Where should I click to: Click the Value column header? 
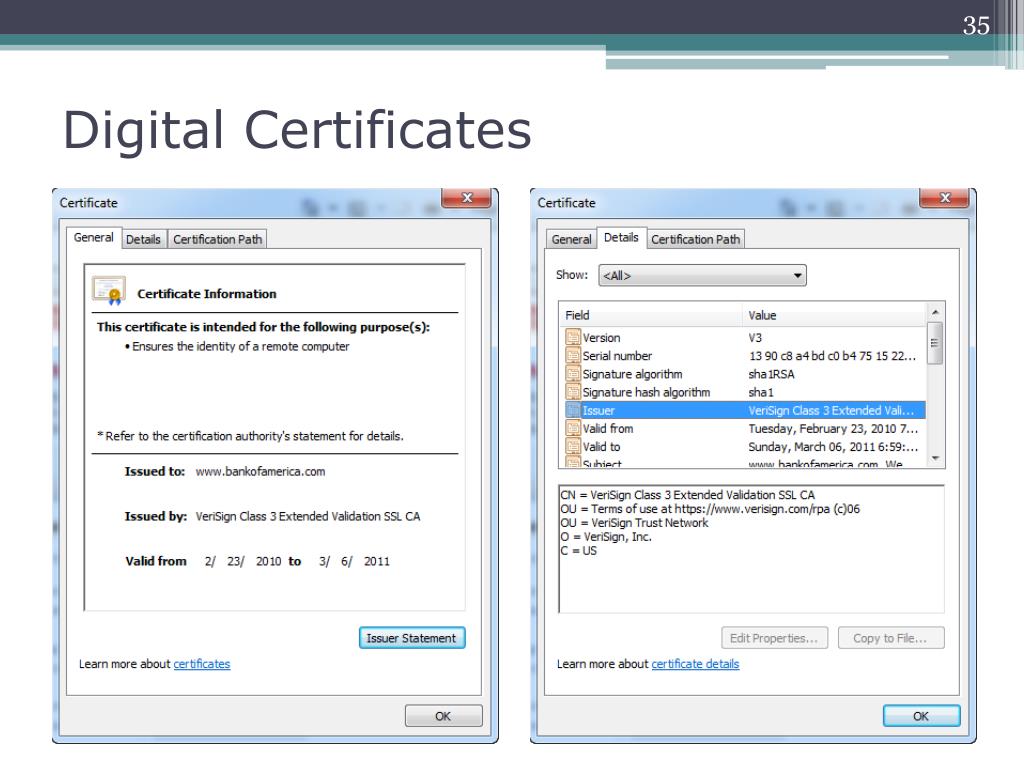click(x=835, y=315)
